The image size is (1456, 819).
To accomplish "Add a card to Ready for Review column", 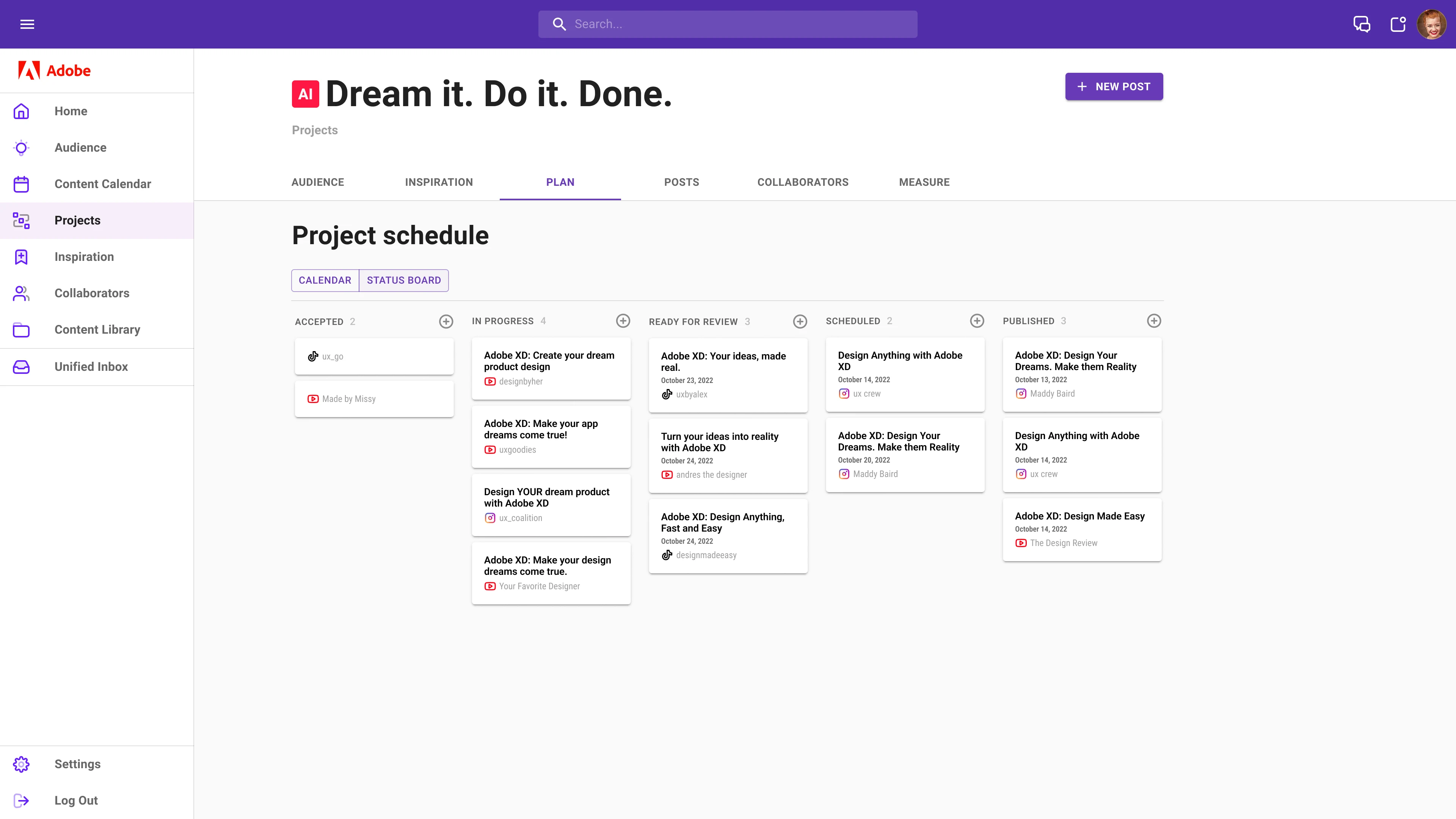I will coord(800,322).
